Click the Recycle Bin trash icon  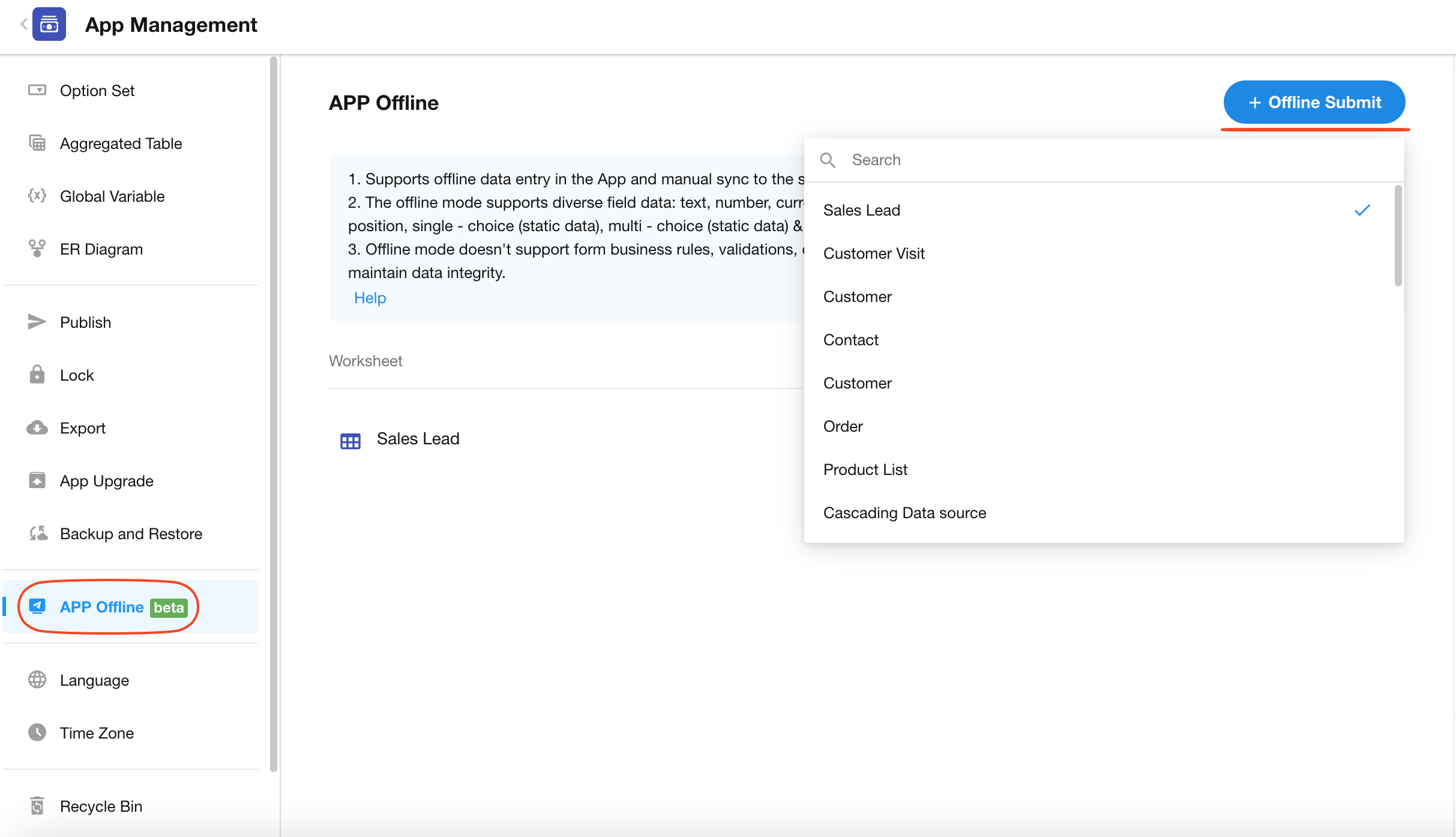(37, 806)
